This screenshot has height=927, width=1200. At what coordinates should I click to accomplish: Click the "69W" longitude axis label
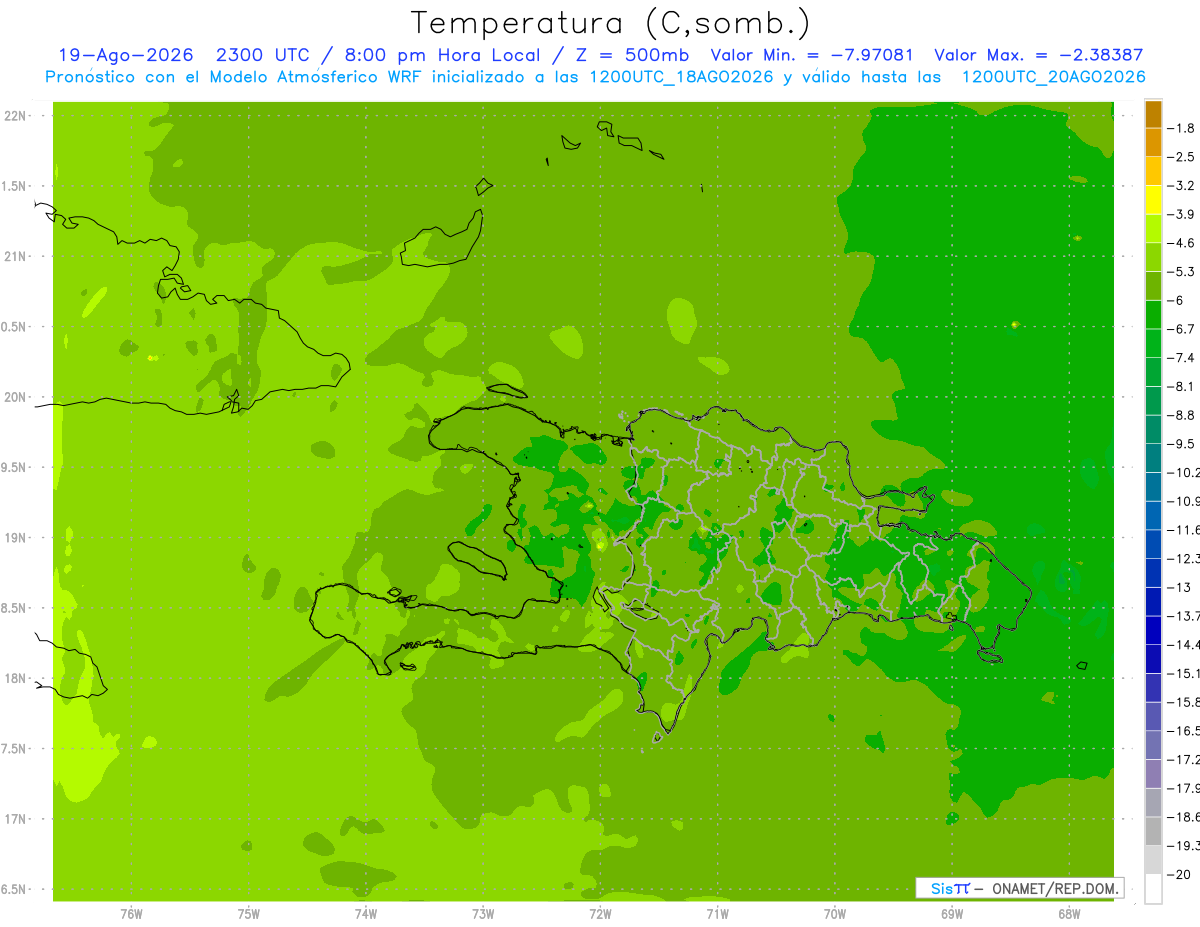[952, 912]
